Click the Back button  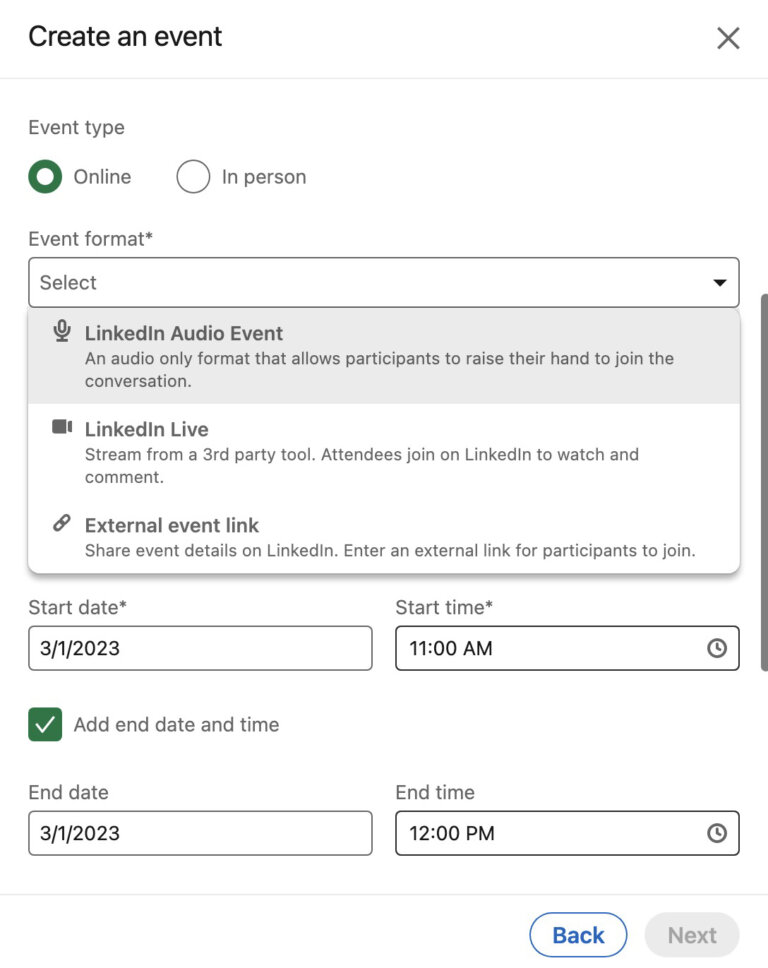click(578, 934)
